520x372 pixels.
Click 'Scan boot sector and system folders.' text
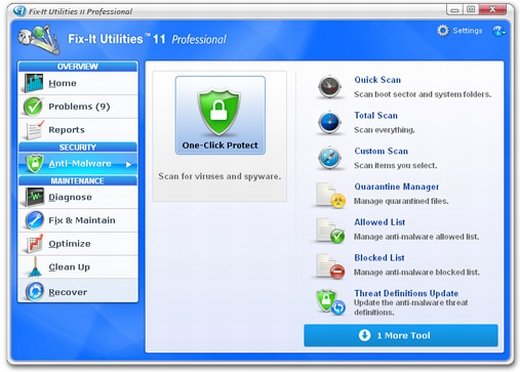click(422, 94)
